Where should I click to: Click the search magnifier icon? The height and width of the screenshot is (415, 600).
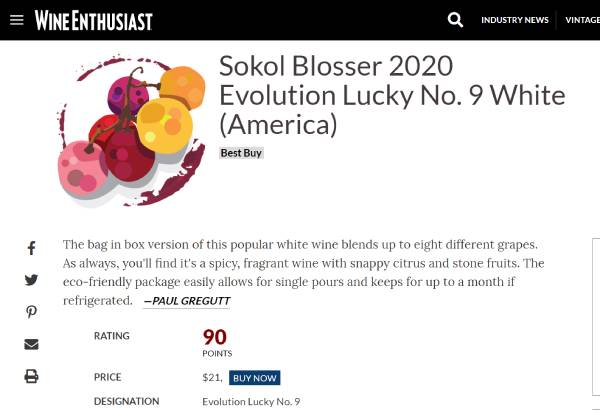pyautogui.click(x=455, y=20)
